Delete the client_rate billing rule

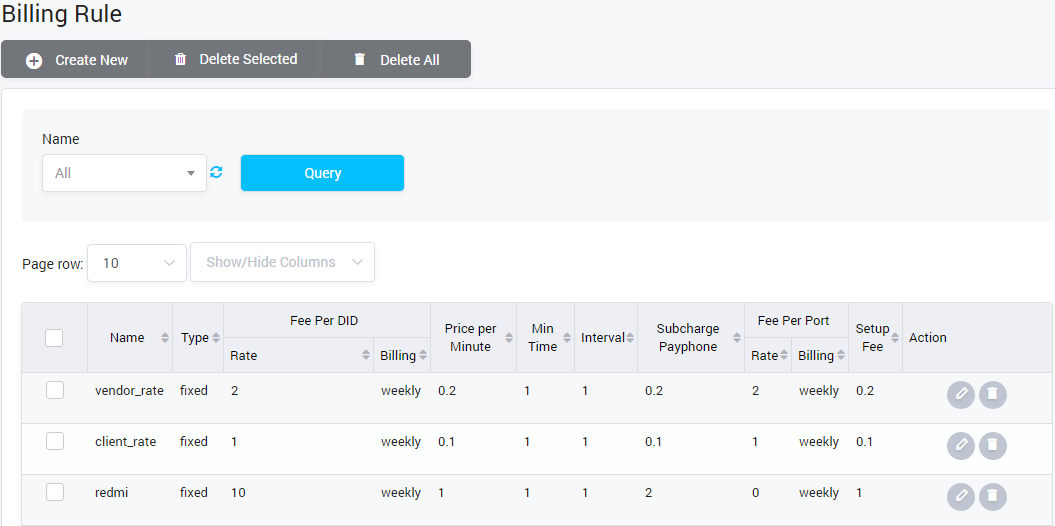[992, 445]
